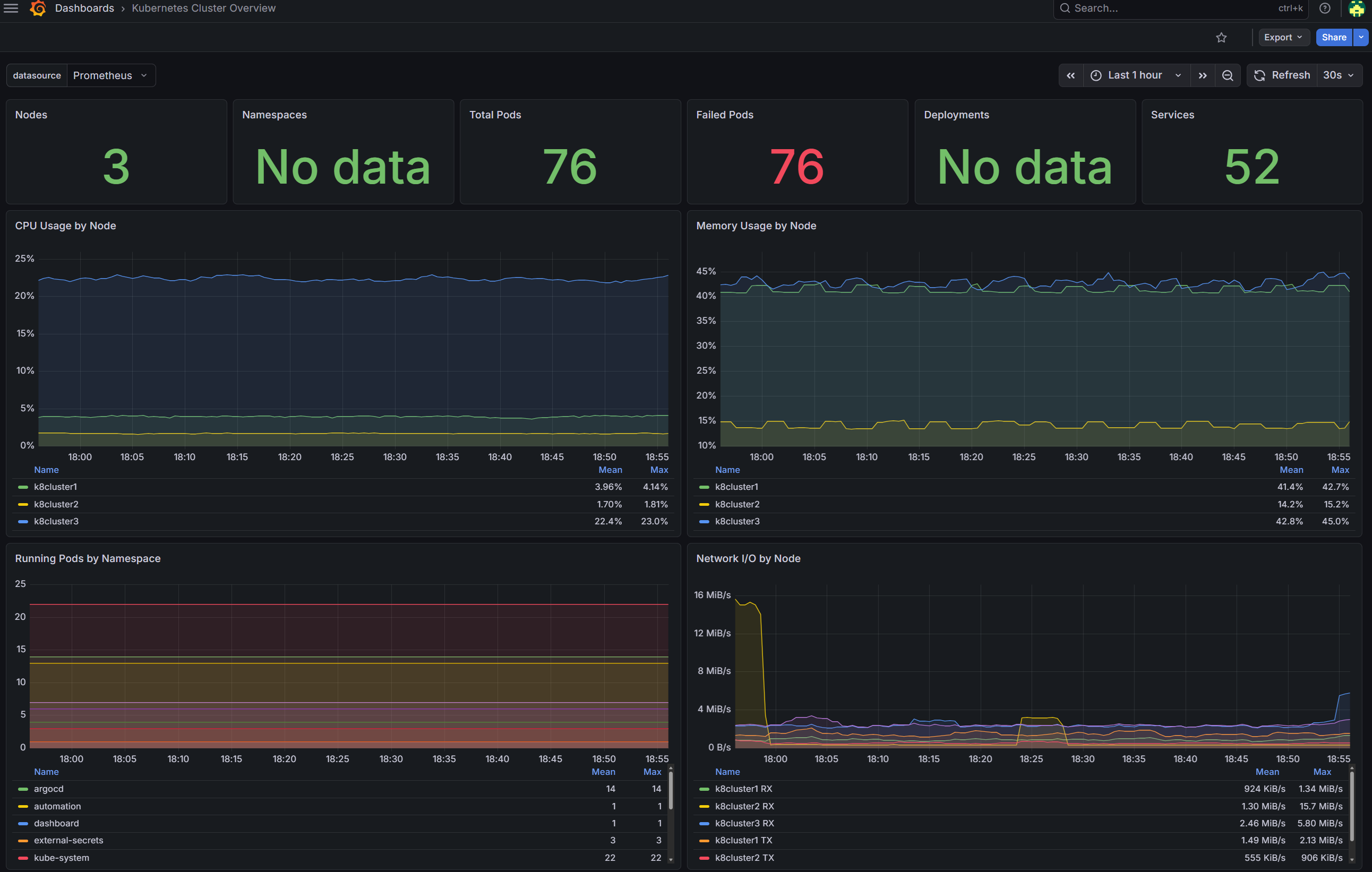Open the Services panel title
1372x872 pixels.
point(1172,115)
